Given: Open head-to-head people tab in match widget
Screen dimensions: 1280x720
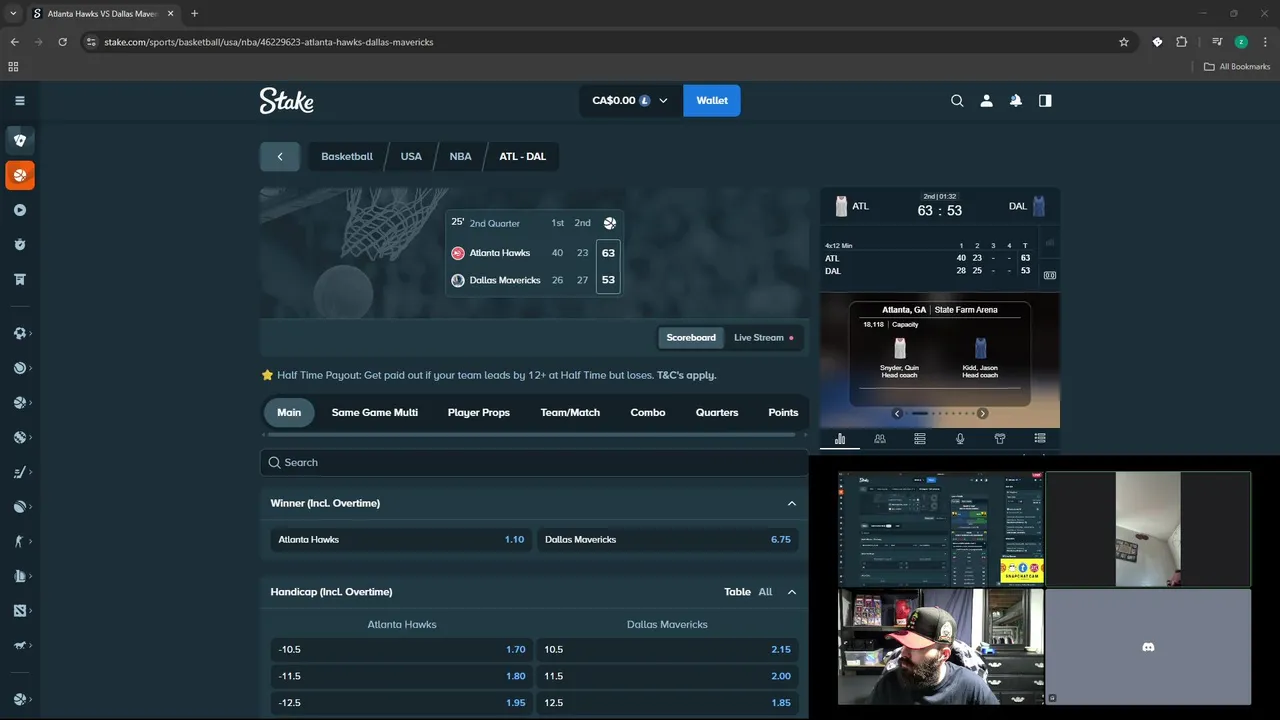Looking at the screenshot, I should coord(880,438).
